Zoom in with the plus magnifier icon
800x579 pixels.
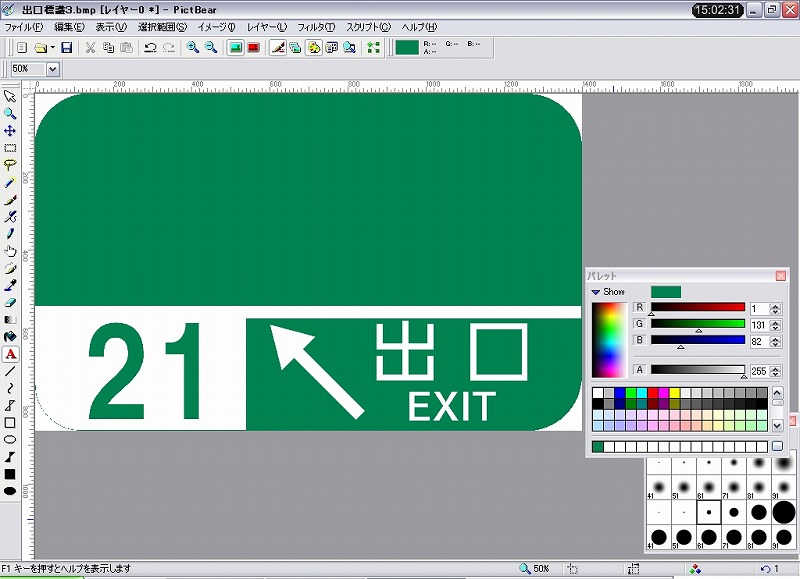pyautogui.click(x=192, y=47)
